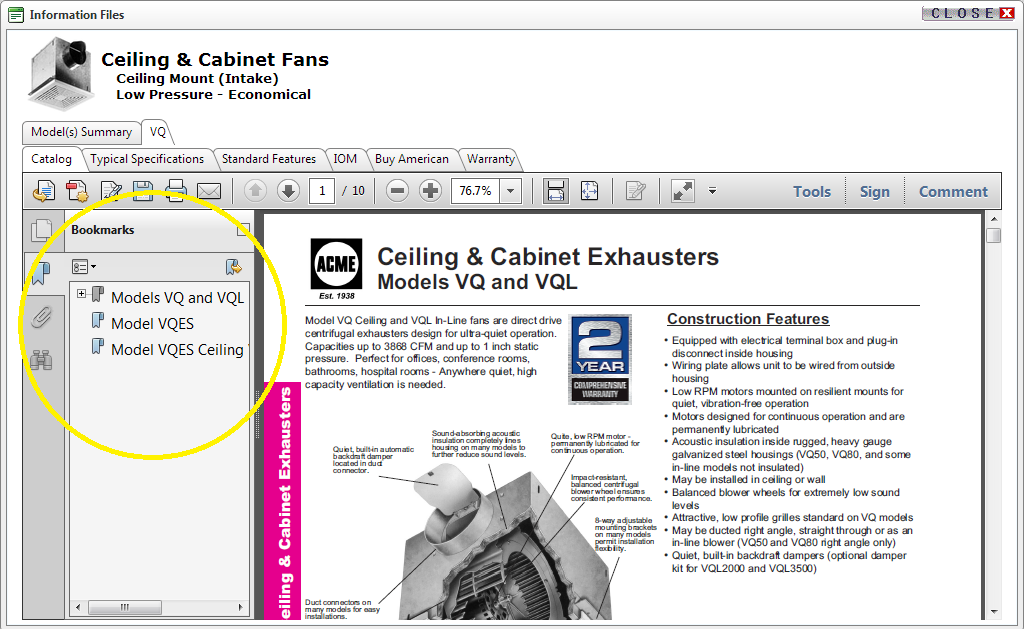Click the bookmarks scrollbar left arrow

(78, 607)
